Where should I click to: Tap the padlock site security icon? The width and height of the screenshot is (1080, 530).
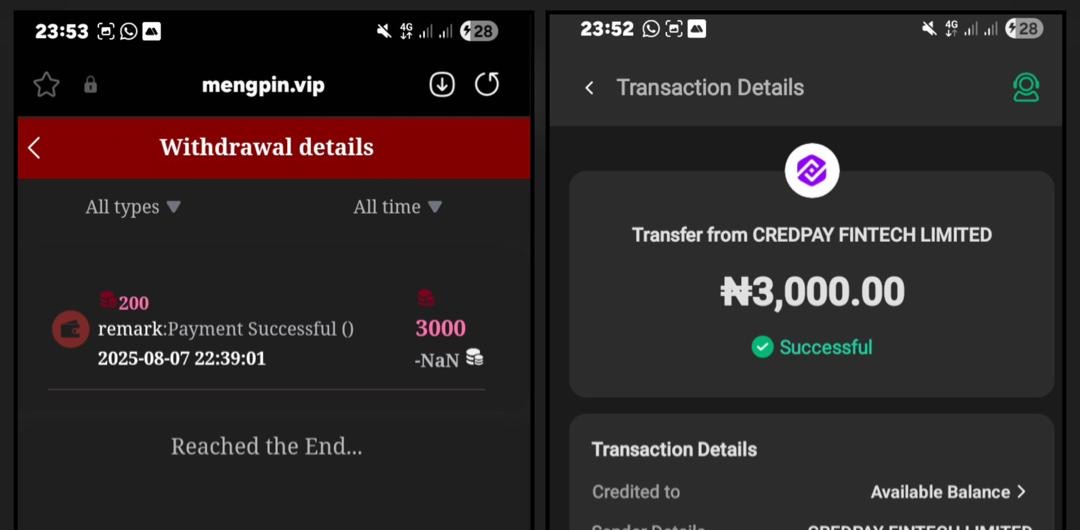pos(90,85)
